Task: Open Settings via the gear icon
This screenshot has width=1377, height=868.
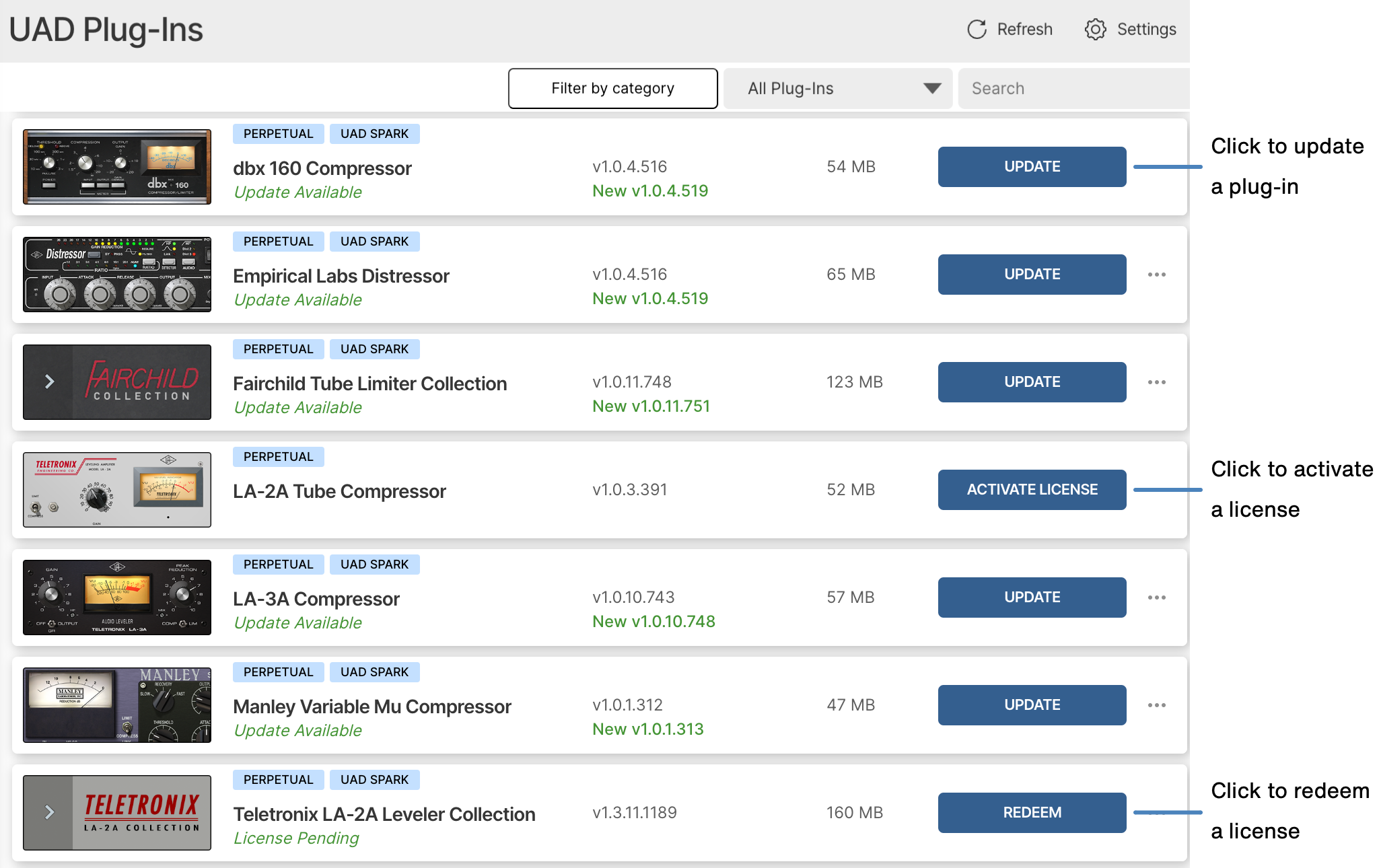Action: coord(1095,30)
